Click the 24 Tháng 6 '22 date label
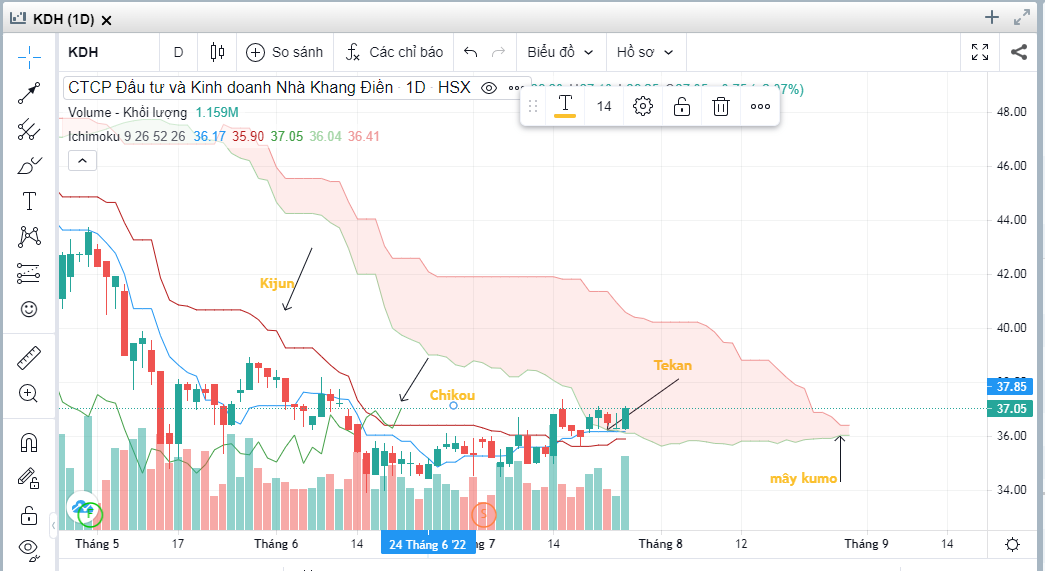The image size is (1045, 571). [x=427, y=544]
